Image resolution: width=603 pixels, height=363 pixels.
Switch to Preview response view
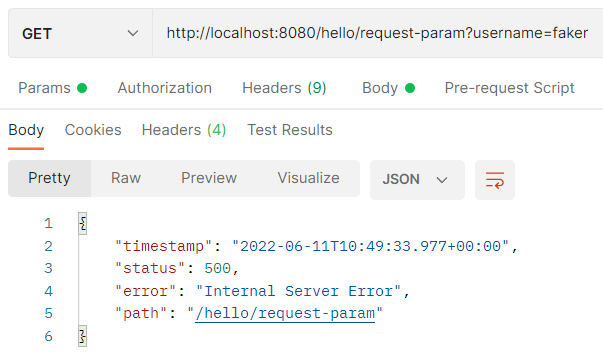209,178
